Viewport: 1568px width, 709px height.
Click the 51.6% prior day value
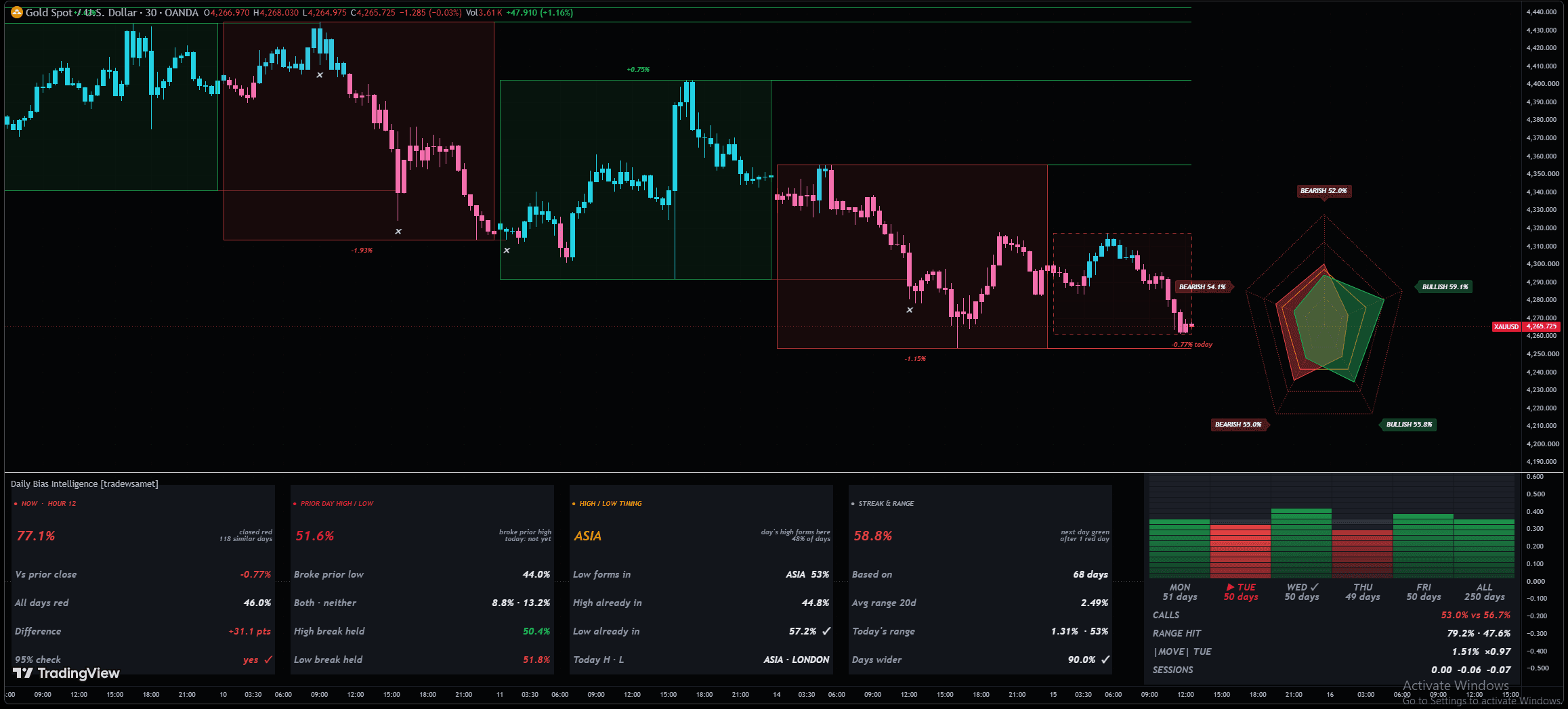(x=315, y=536)
